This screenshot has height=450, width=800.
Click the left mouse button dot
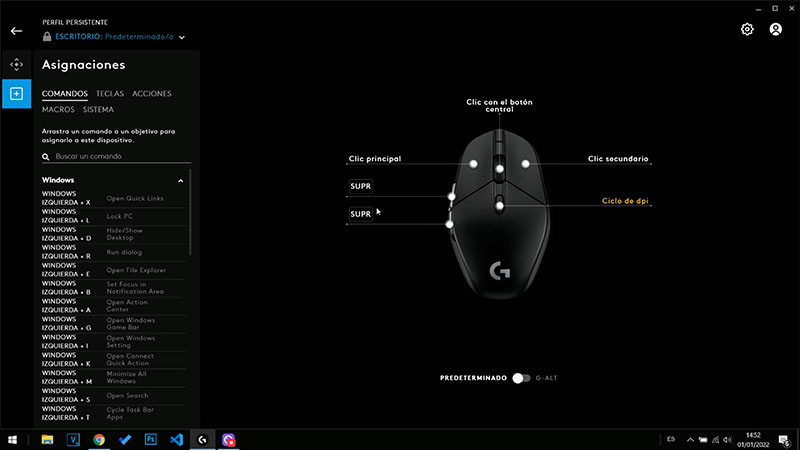tap(473, 164)
